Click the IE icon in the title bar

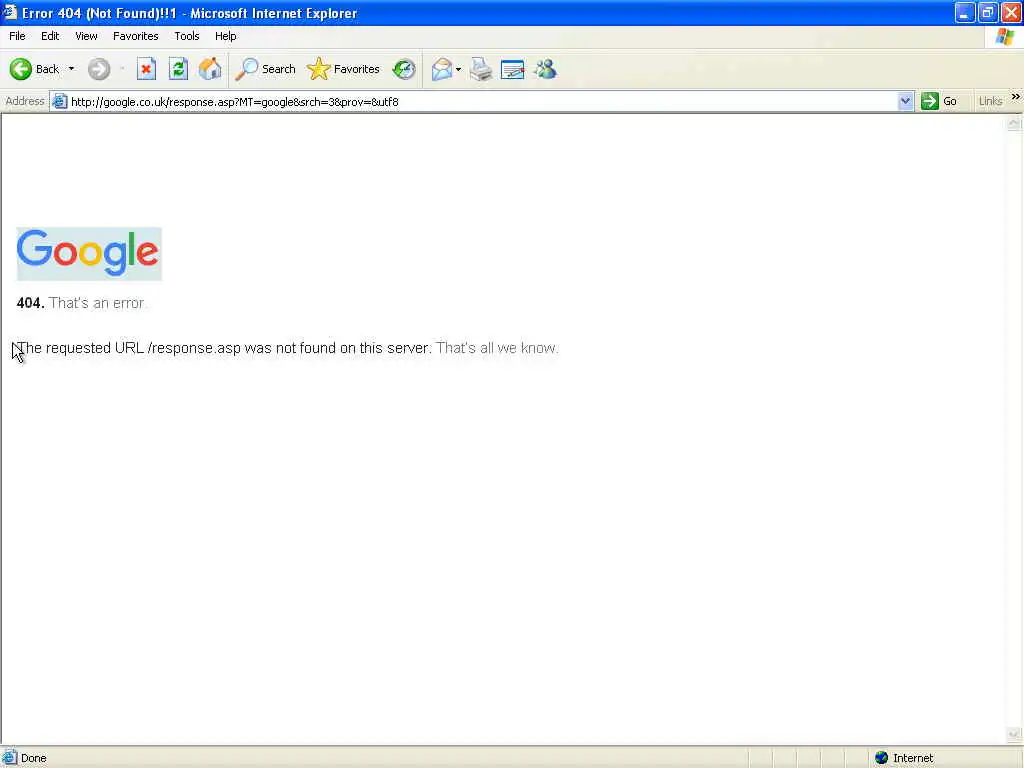pyautogui.click(x=10, y=12)
